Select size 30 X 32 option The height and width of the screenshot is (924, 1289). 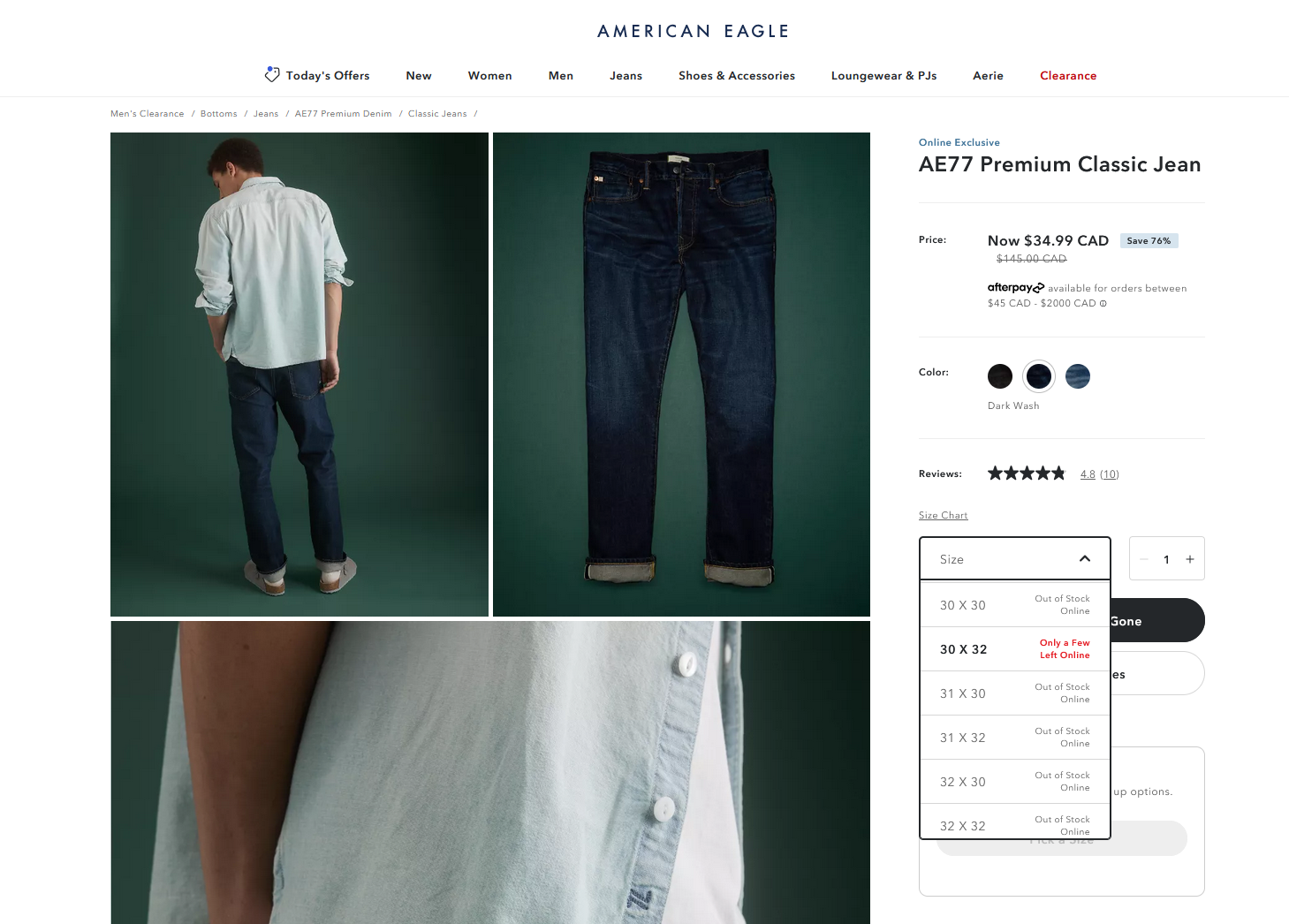pos(1014,649)
